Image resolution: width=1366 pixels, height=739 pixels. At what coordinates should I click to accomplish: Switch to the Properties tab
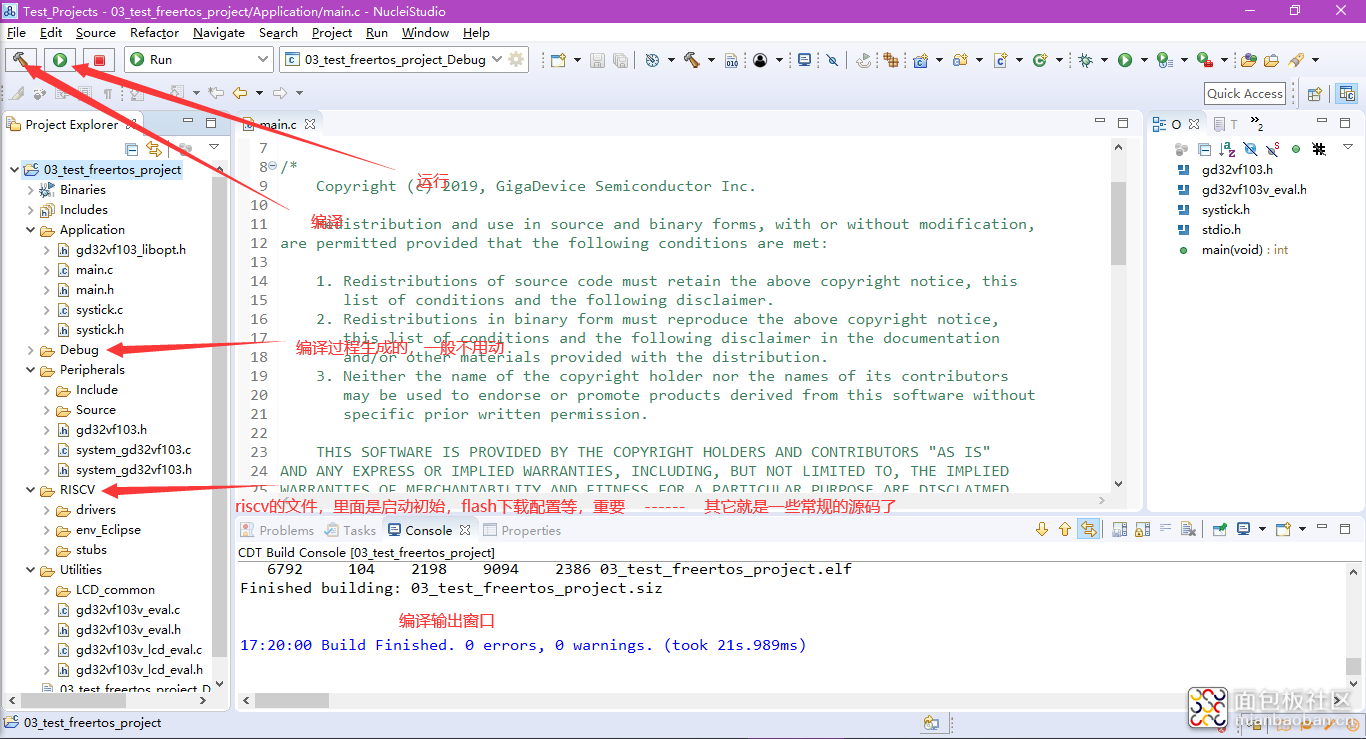click(522, 530)
